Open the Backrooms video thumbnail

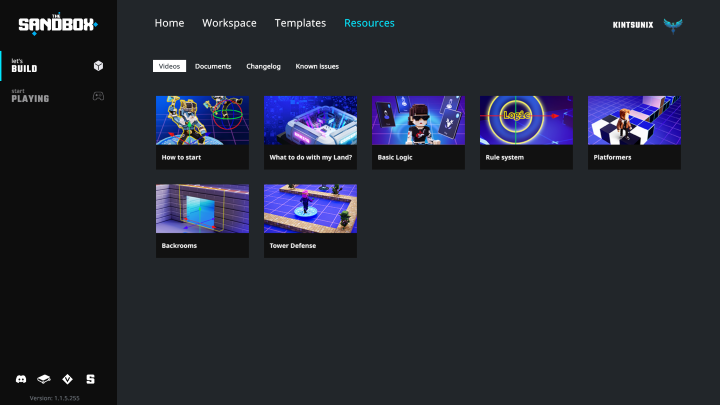[x=202, y=208]
